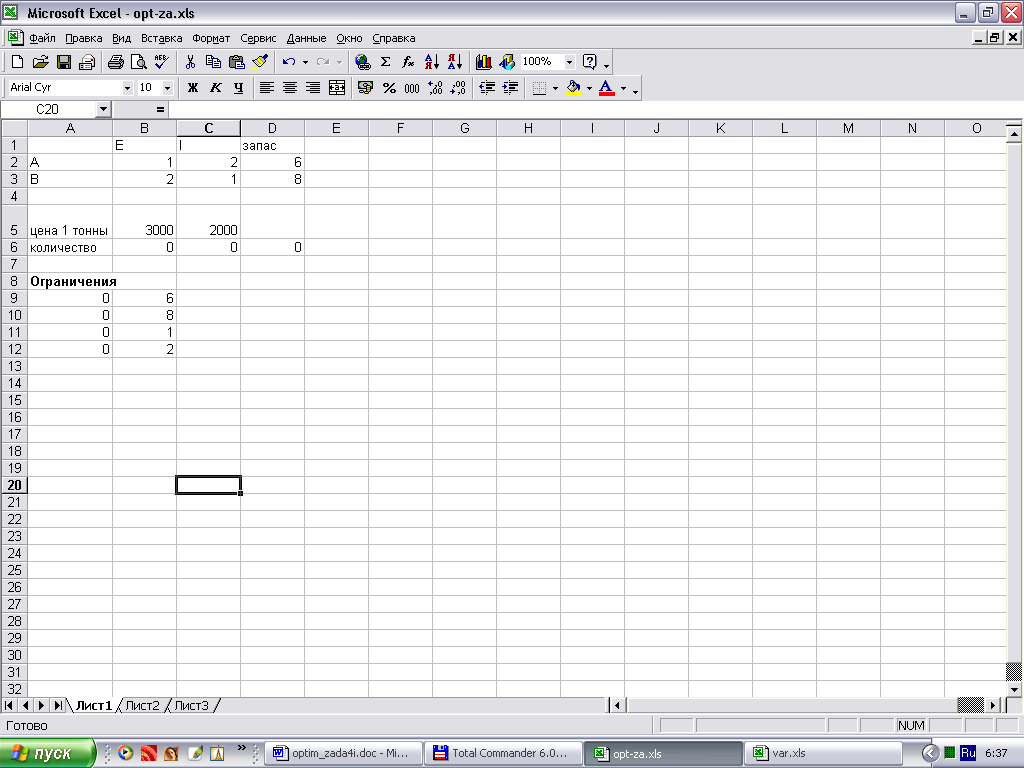
Task: Open the Сервис menu
Action: coord(258,38)
